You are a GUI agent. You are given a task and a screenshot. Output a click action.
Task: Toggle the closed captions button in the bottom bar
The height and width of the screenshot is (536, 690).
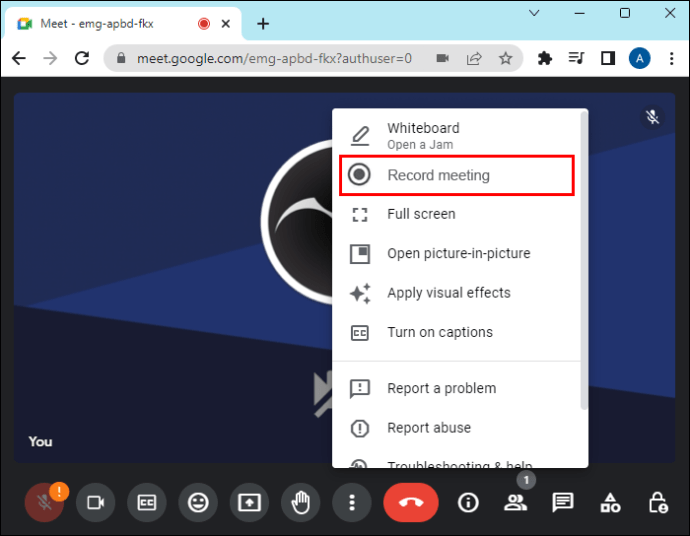coord(147,503)
